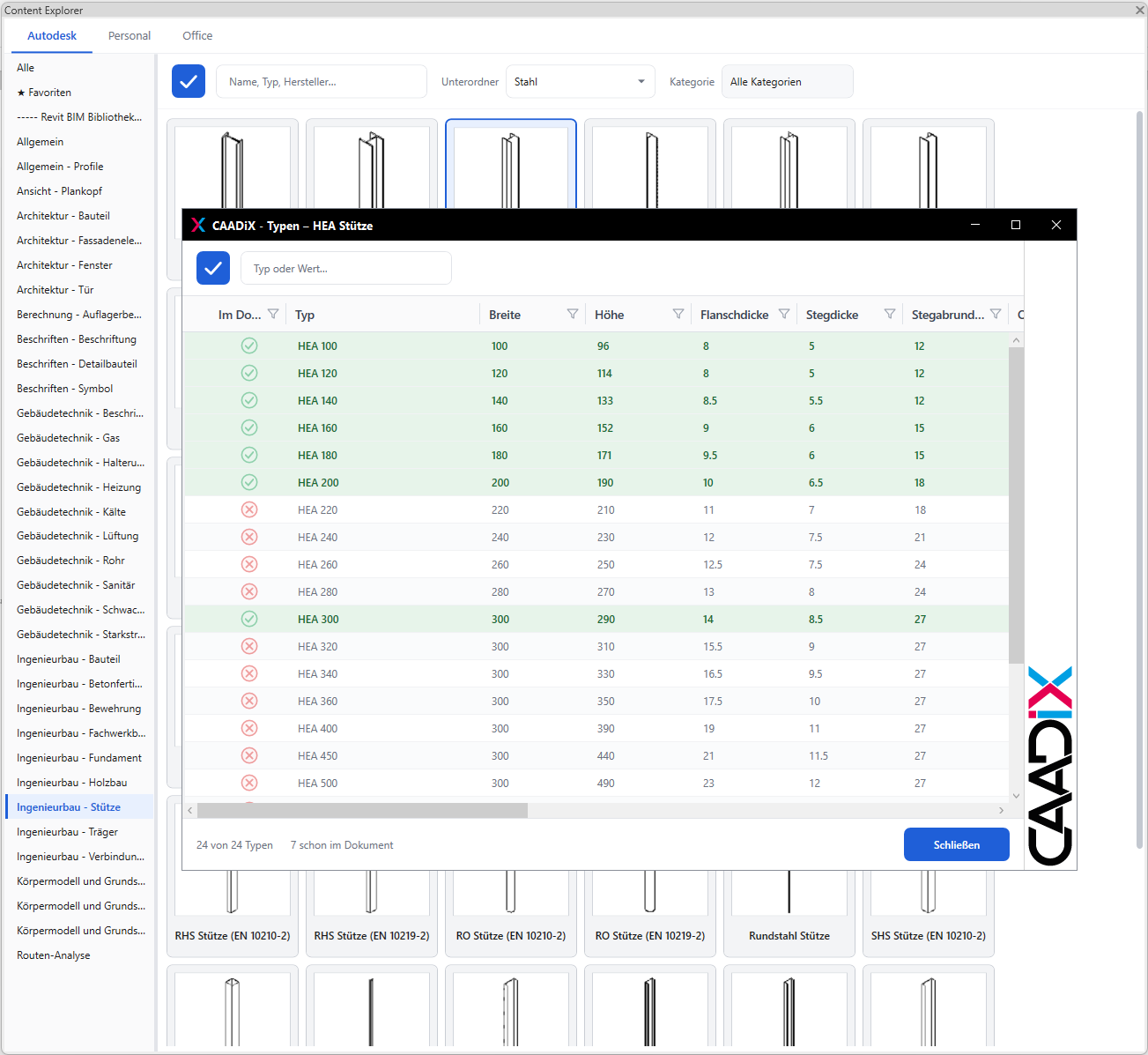Switch to the Office tab
This screenshot has height=1055, width=1148.
[197, 36]
